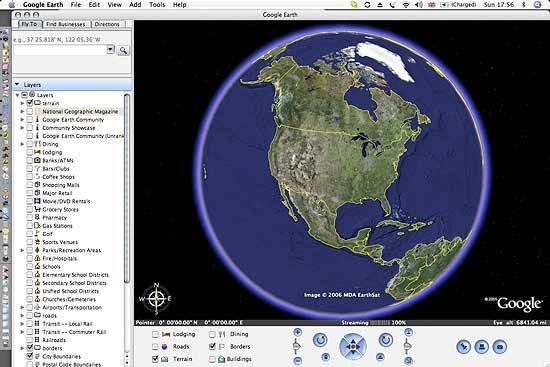Image resolution: width=550 pixels, height=367 pixels.
Task: Enable the bottom Roads checkbox
Action: click(155, 347)
